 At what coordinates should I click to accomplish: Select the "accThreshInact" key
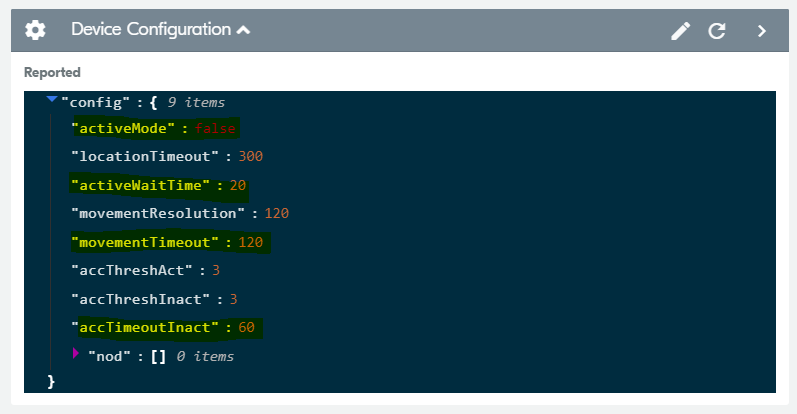[140, 299]
